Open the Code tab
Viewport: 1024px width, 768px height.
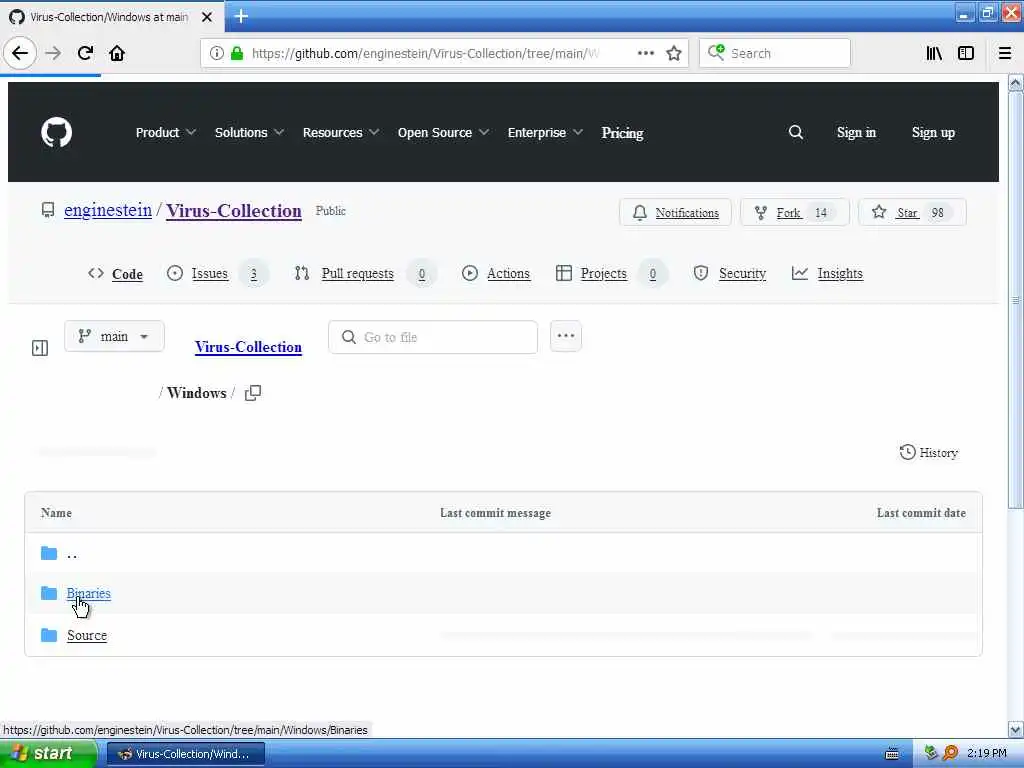[x=116, y=274]
